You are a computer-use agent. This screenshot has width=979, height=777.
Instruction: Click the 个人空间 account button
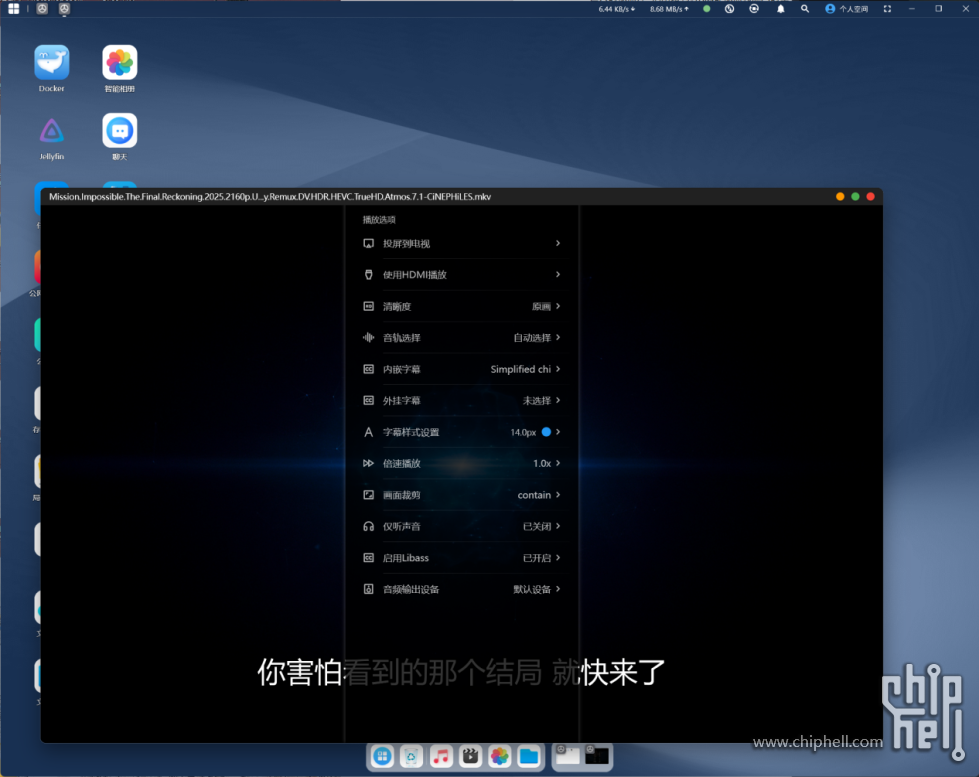click(x=847, y=8)
